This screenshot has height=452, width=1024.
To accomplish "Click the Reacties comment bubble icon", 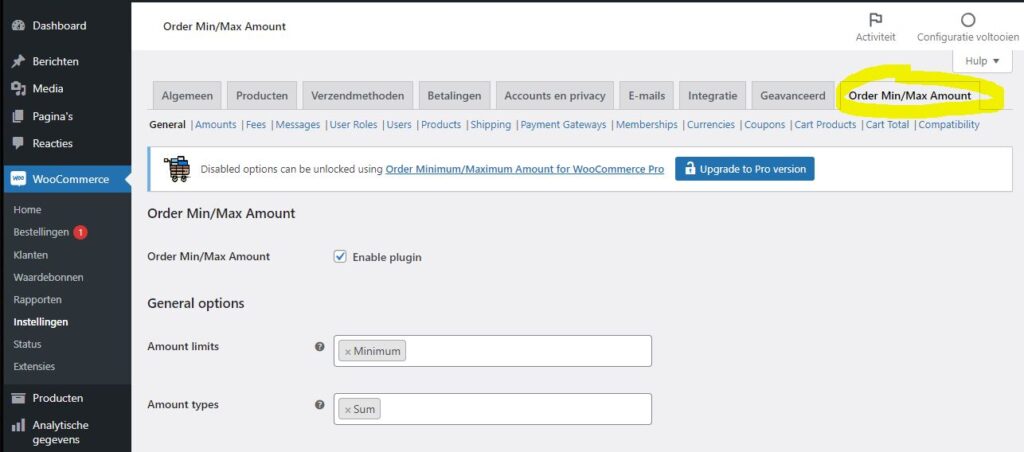I will (18, 143).
